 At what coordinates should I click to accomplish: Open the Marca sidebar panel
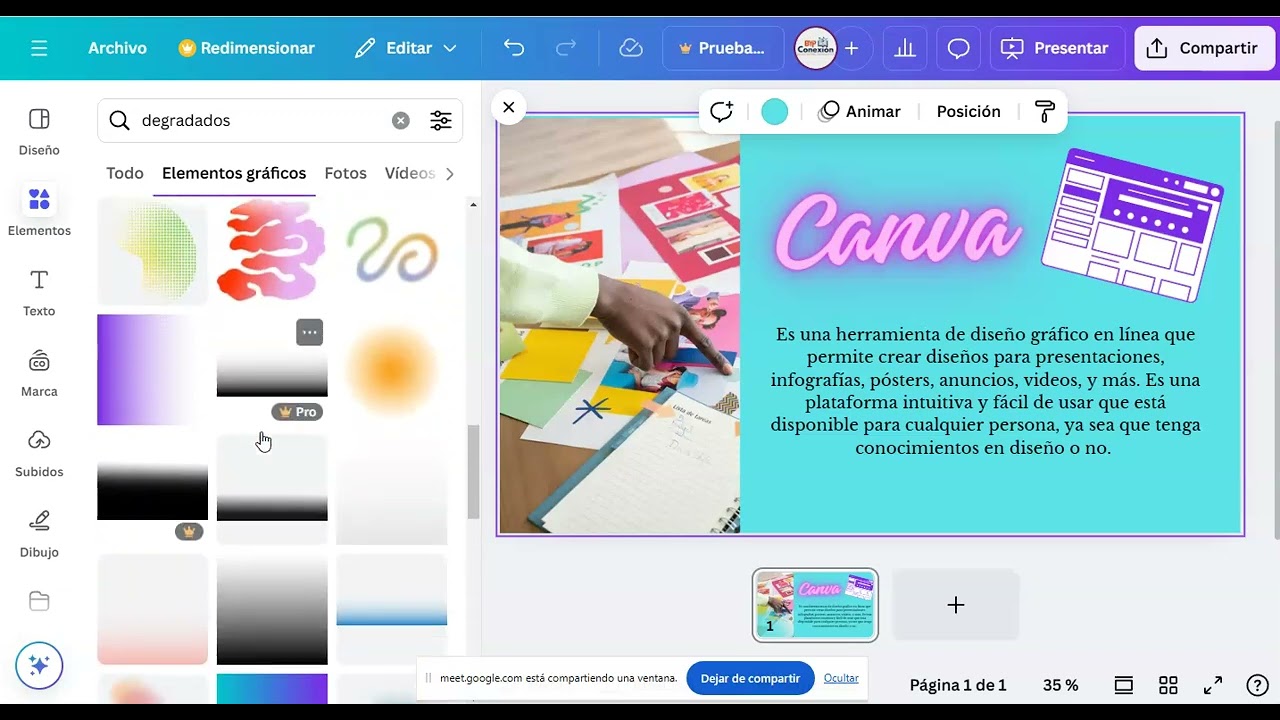[x=39, y=373]
